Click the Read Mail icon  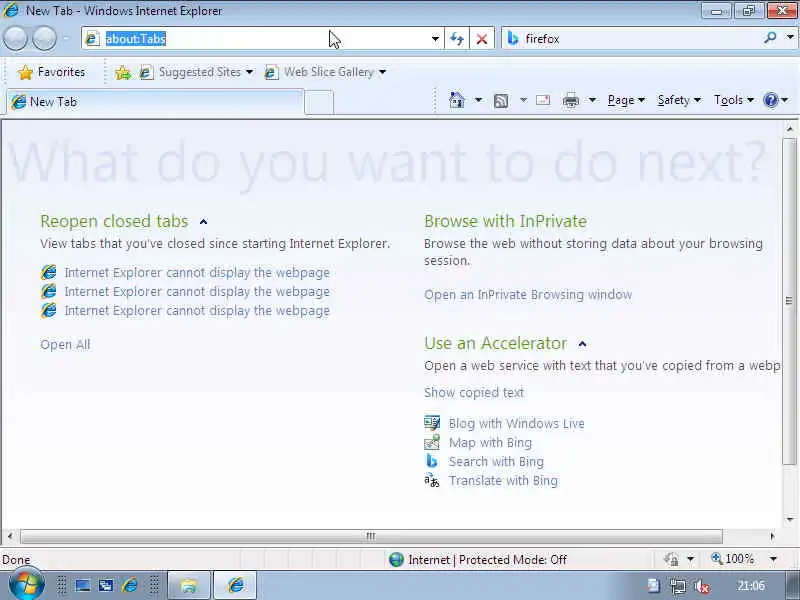click(543, 101)
